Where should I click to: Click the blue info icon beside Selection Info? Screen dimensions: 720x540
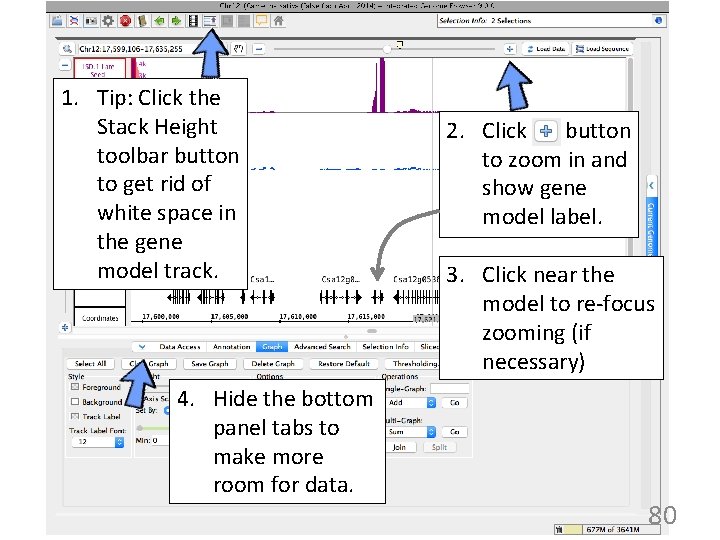click(658, 20)
